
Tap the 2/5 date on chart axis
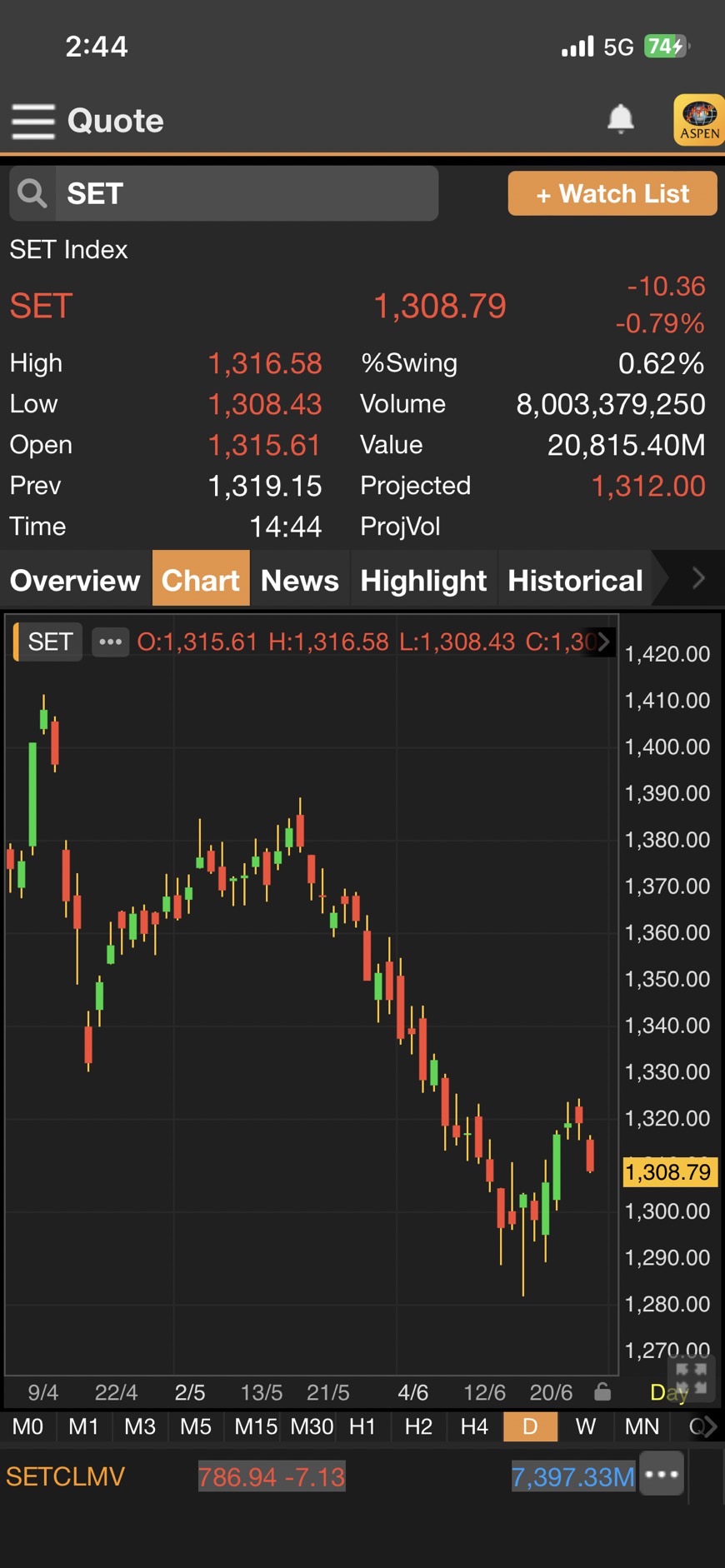coord(190,1392)
